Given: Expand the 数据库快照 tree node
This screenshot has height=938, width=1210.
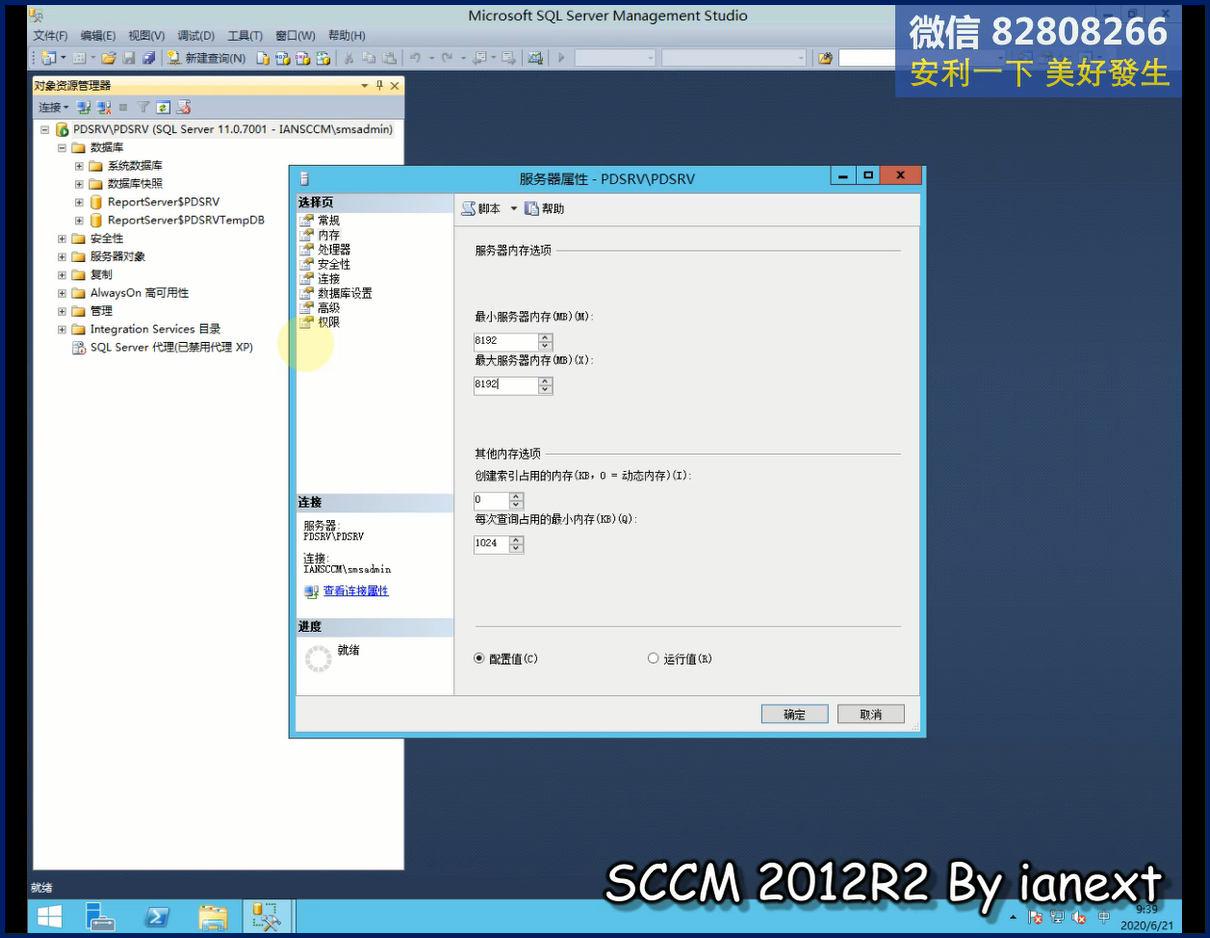Looking at the screenshot, I should 79,183.
